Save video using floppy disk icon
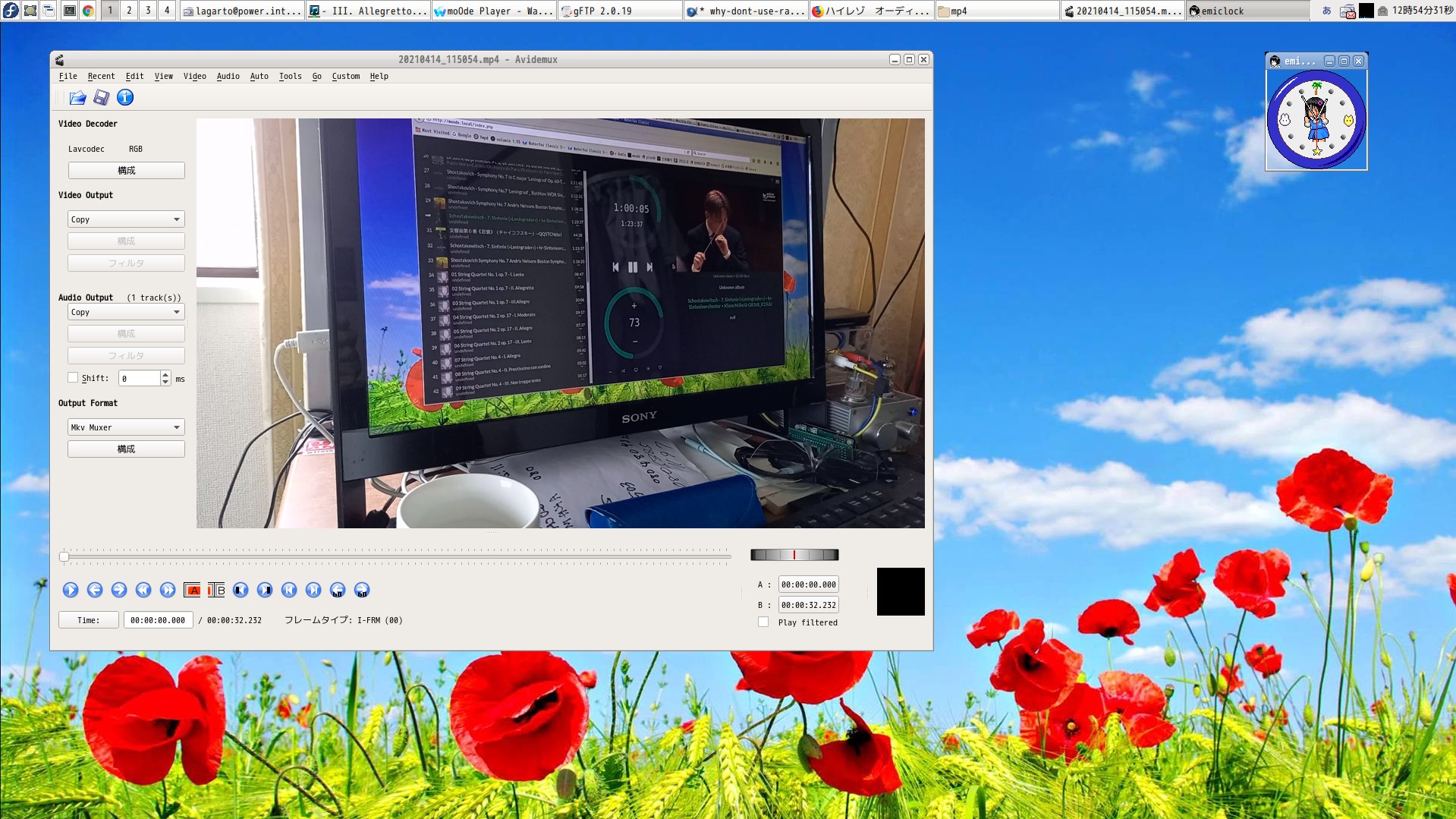Image resolution: width=1456 pixels, height=819 pixels. pos(101,97)
